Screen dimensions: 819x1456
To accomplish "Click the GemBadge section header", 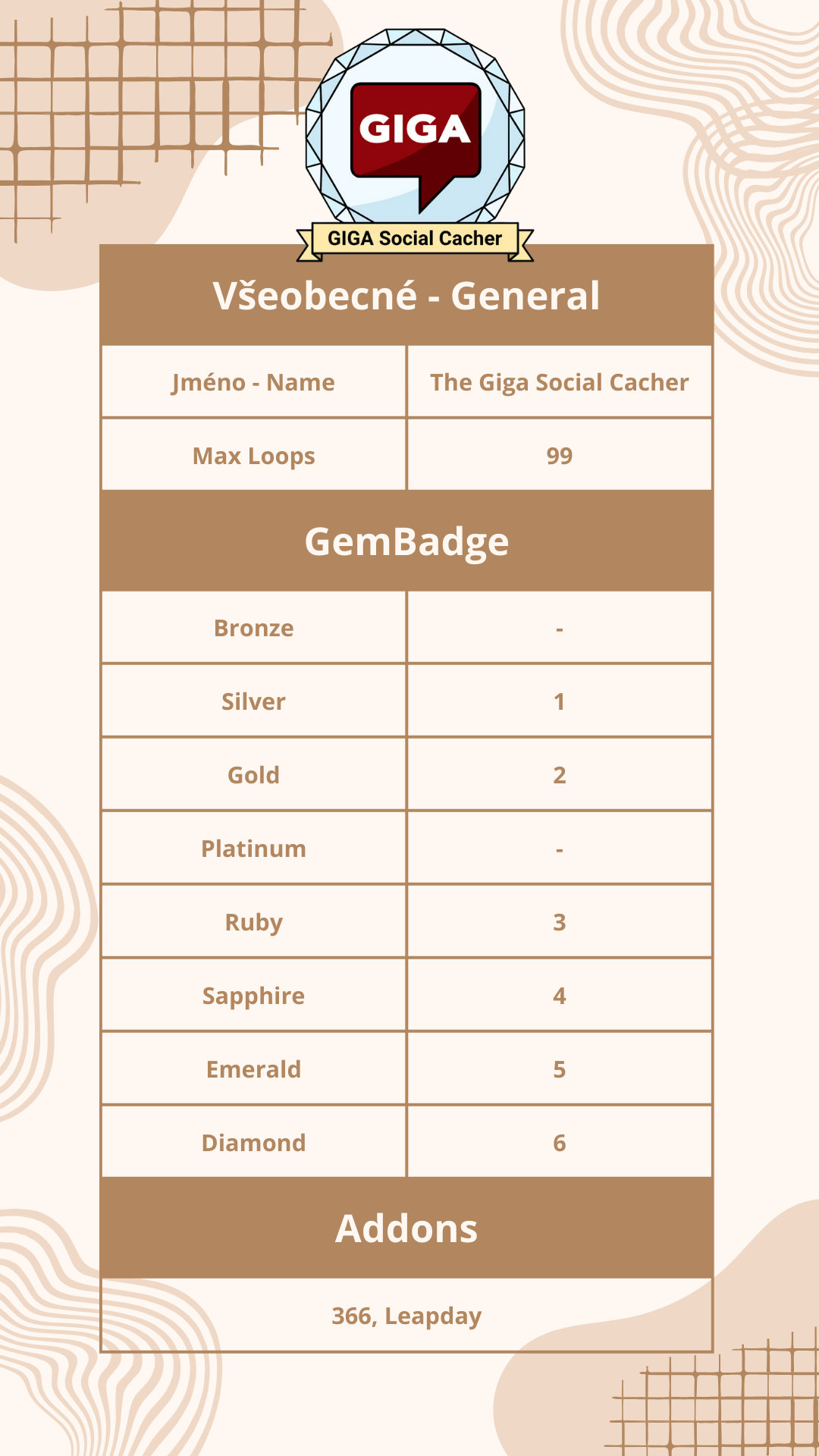I will coord(406,541).
